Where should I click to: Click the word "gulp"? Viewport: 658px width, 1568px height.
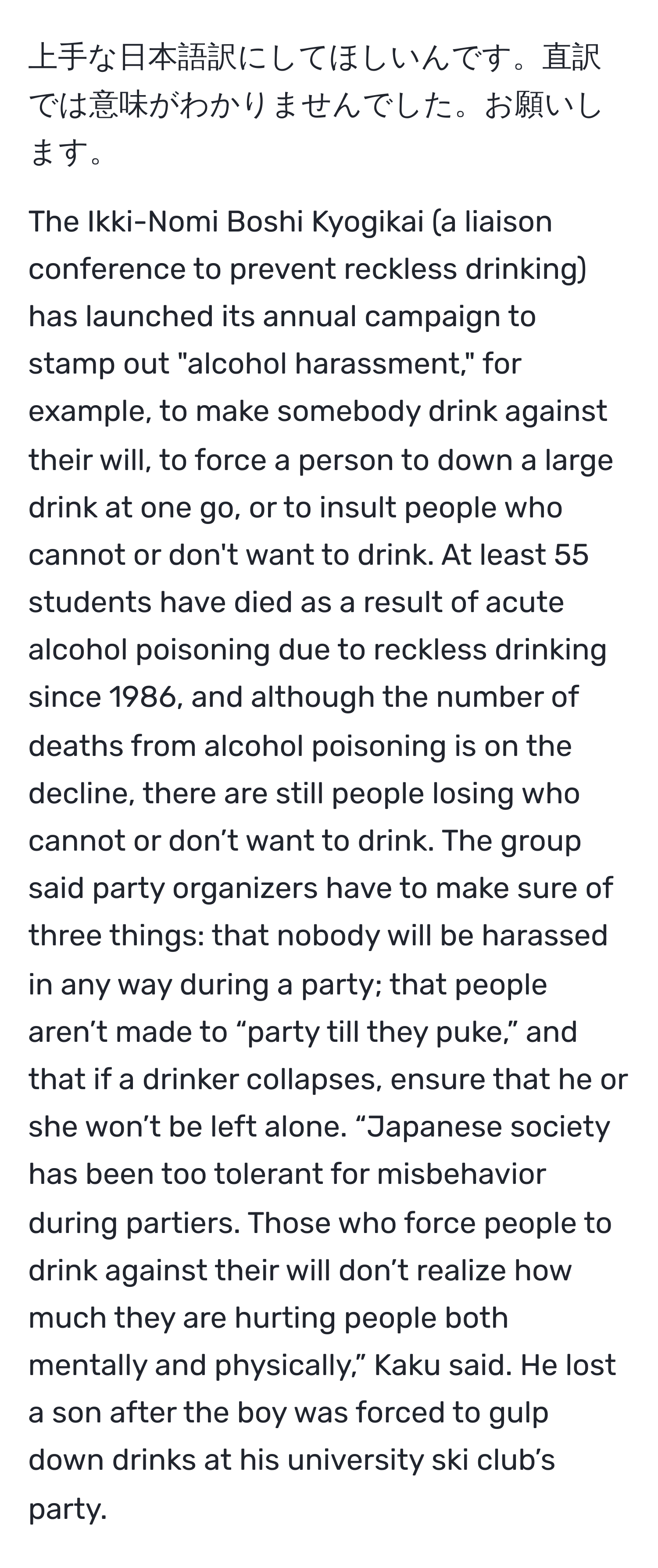[x=520, y=1412]
